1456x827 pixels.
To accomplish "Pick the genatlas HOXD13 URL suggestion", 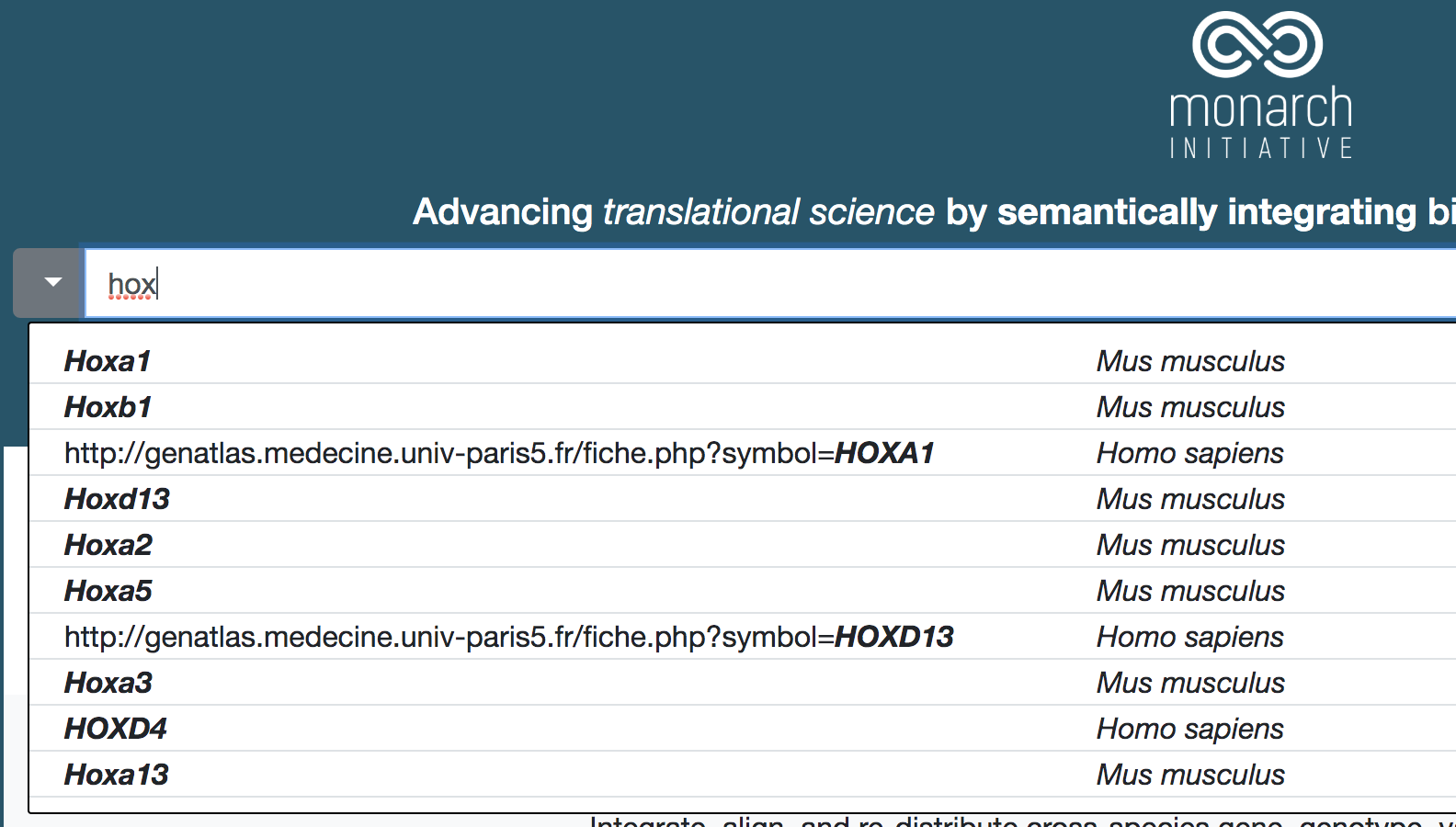I will (x=508, y=637).
